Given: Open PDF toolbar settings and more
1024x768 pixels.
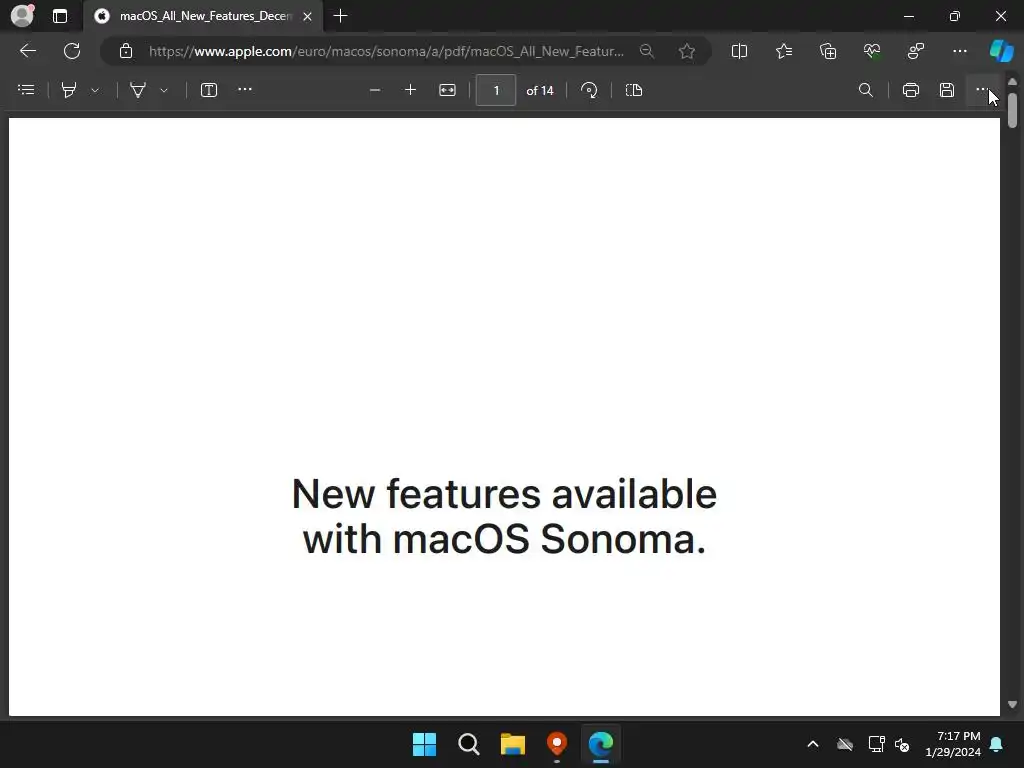Looking at the screenshot, I should [982, 89].
